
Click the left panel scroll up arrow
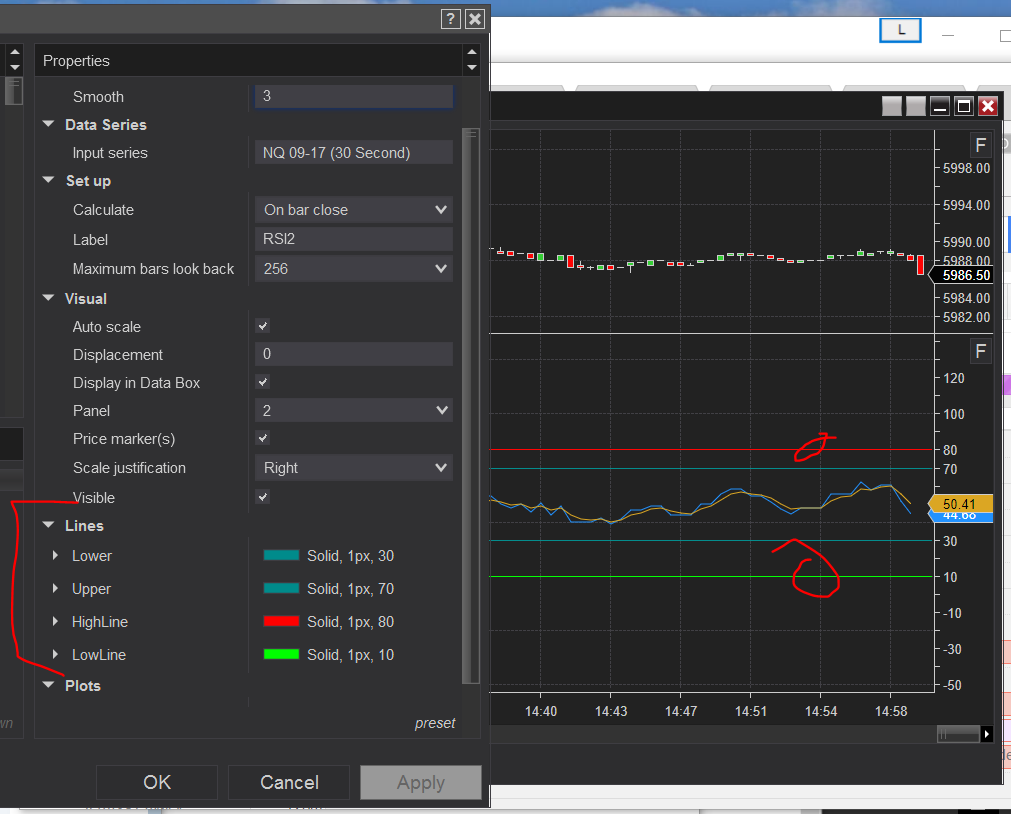point(15,53)
